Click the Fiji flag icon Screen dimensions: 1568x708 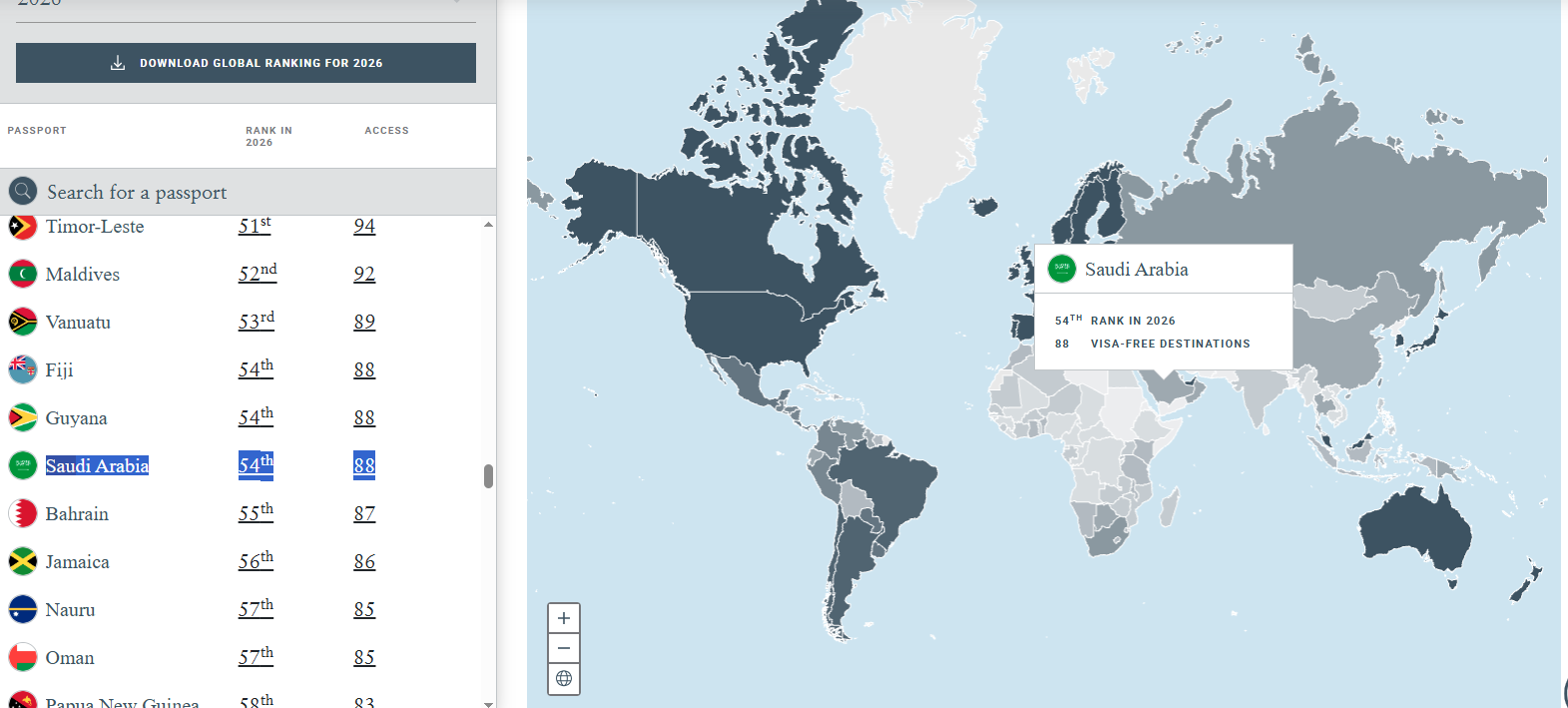[23, 370]
